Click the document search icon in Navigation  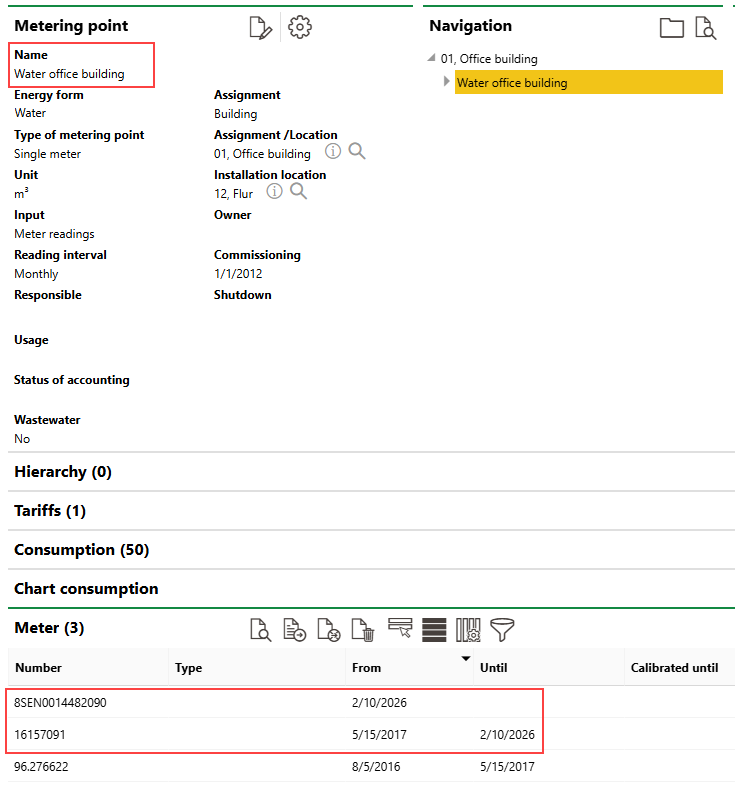(706, 28)
